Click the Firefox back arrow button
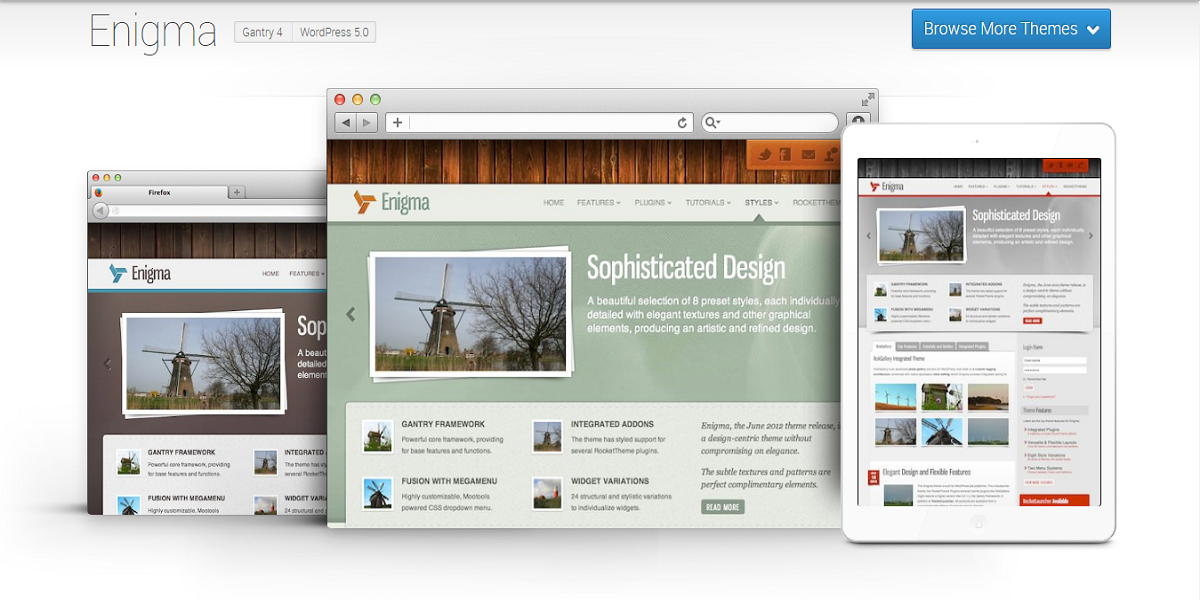The height and width of the screenshot is (600, 1200). point(100,210)
